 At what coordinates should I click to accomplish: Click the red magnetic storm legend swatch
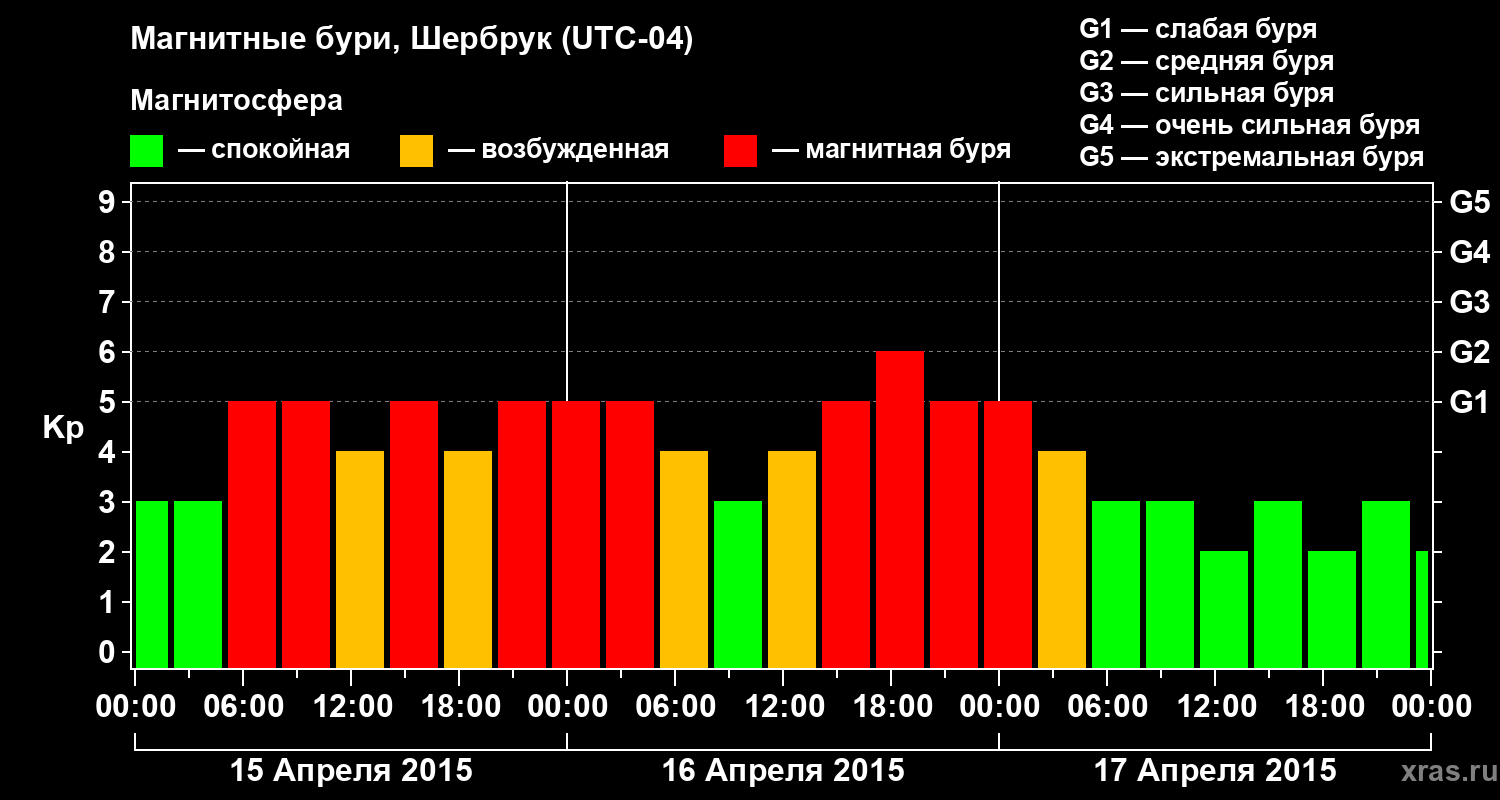[x=741, y=151]
